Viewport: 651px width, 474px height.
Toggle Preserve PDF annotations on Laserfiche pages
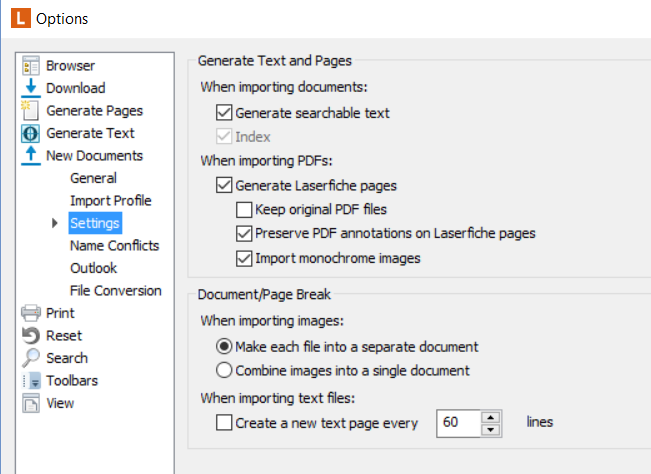coord(244,234)
